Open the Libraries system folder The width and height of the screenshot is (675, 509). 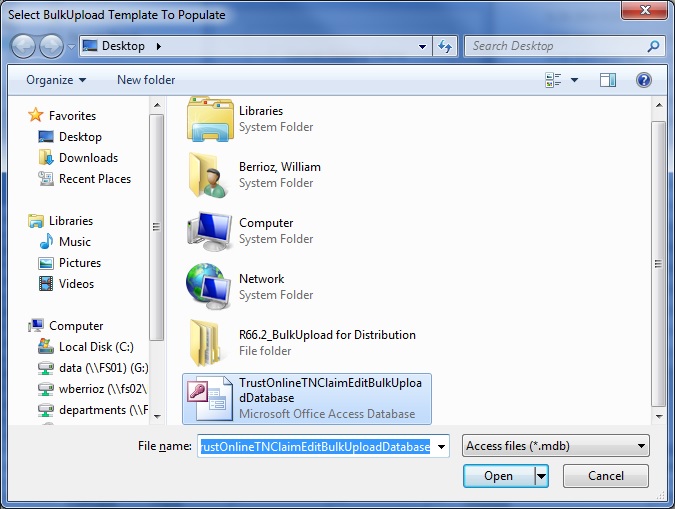(209, 119)
